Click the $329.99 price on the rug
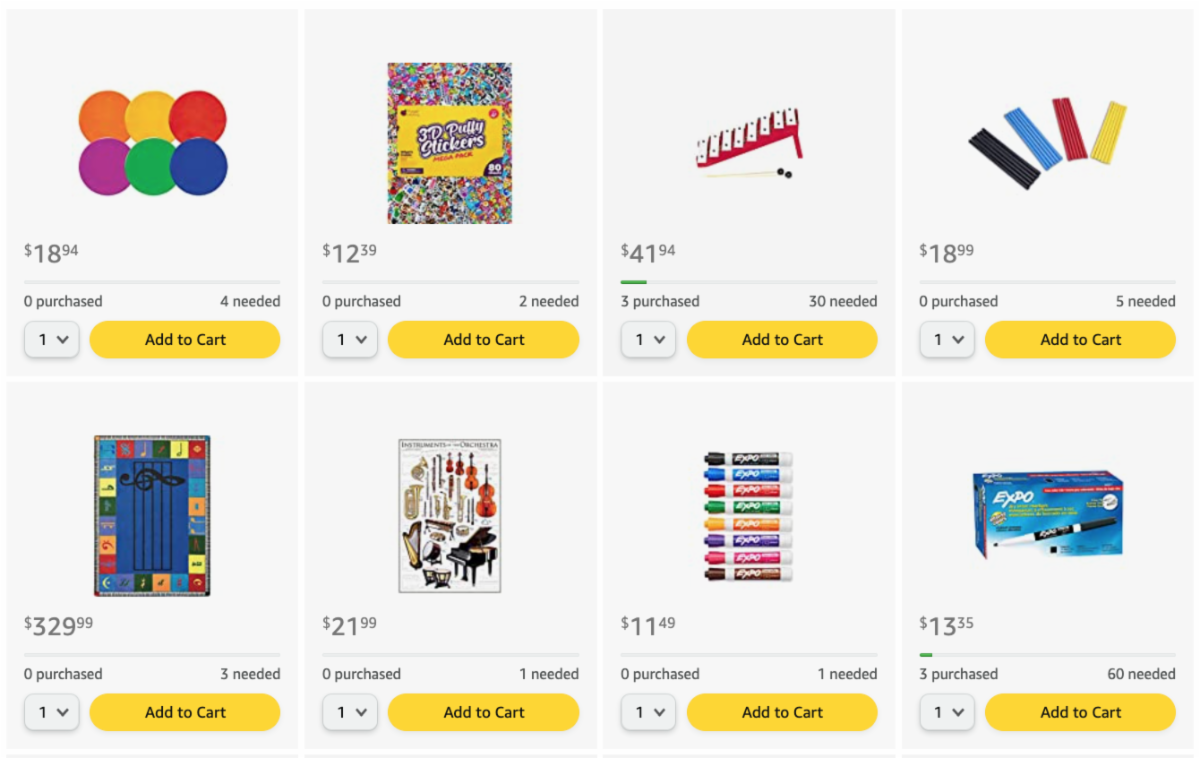The height and width of the screenshot is (758, 1200). click(59, 627)
